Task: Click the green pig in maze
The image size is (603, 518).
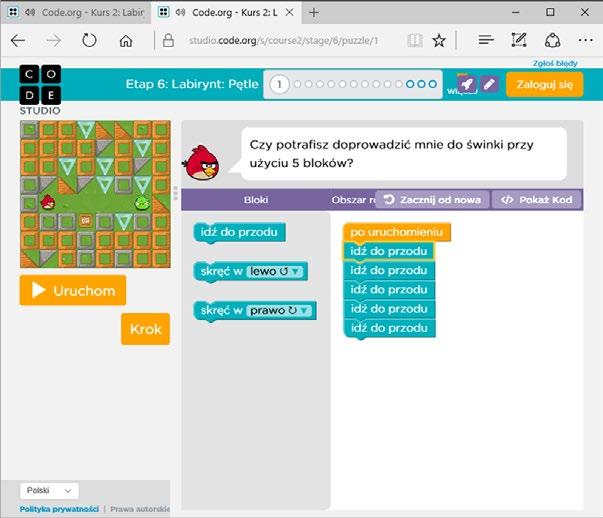Action: (x=142, y=202)
